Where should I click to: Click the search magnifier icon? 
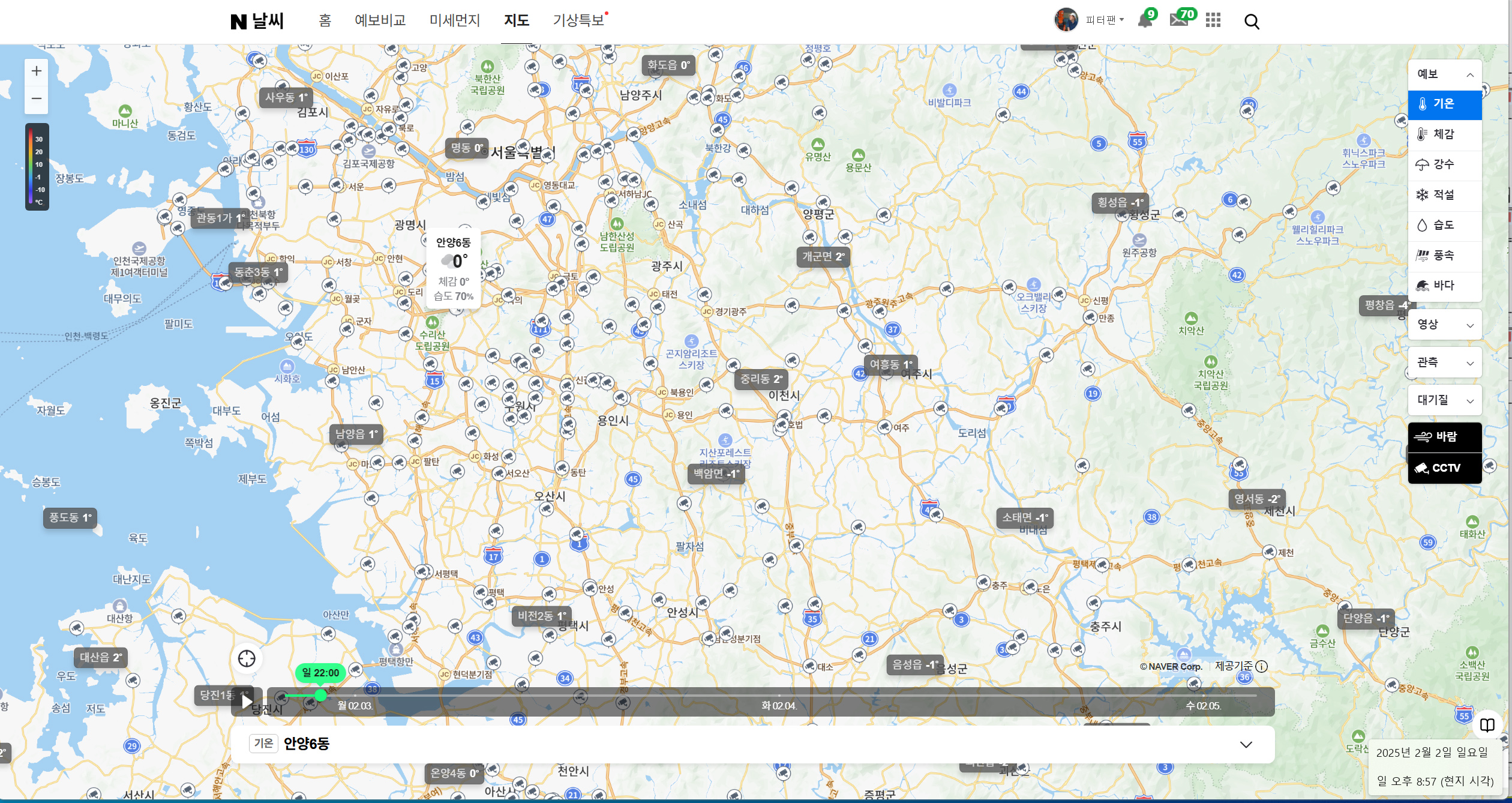coord(1252,22)
